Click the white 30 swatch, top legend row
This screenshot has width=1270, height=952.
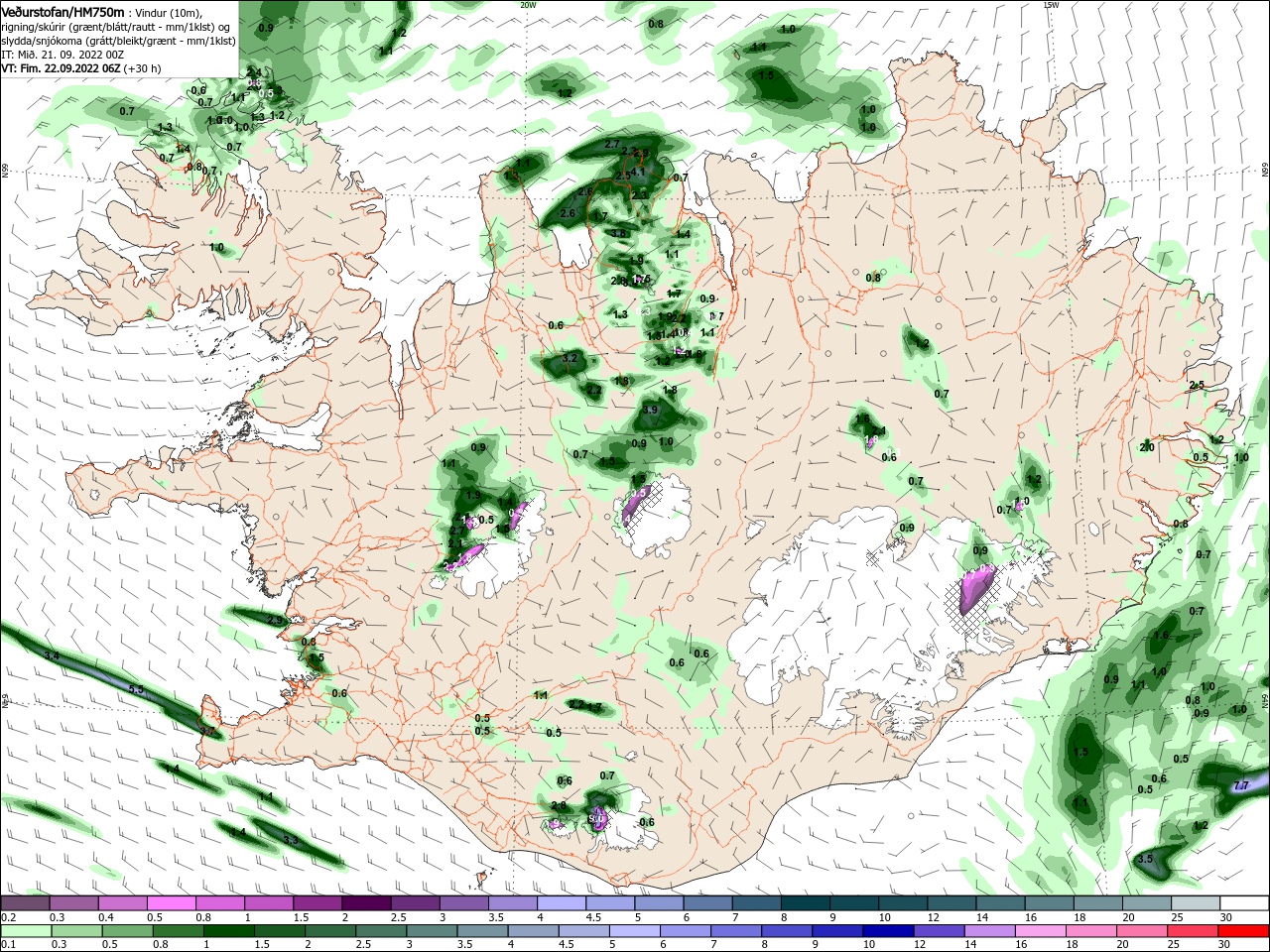point(1245,903)
